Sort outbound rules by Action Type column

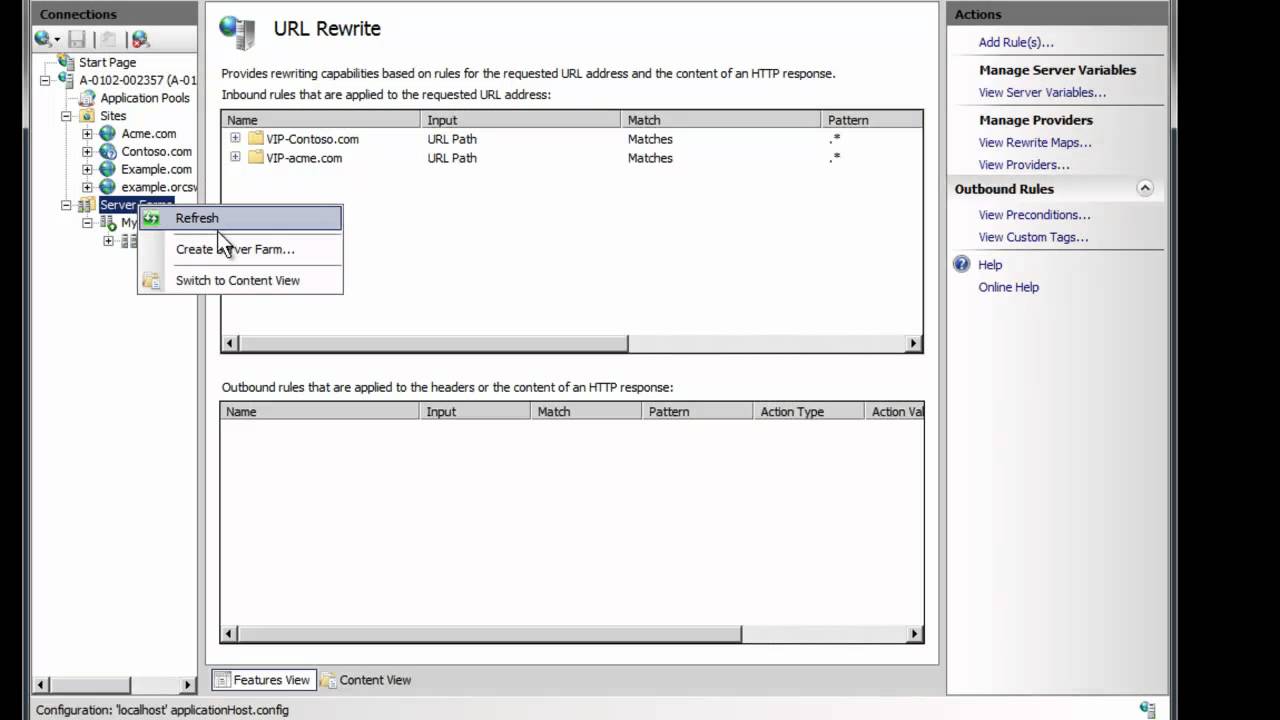(x=808, y=412)
